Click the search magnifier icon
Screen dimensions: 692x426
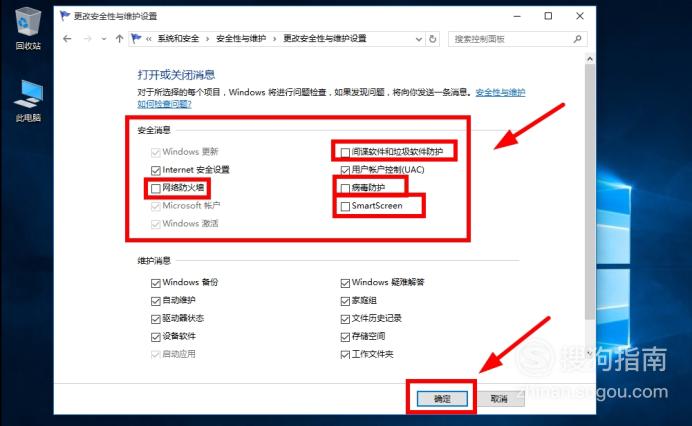pos(577,39)
